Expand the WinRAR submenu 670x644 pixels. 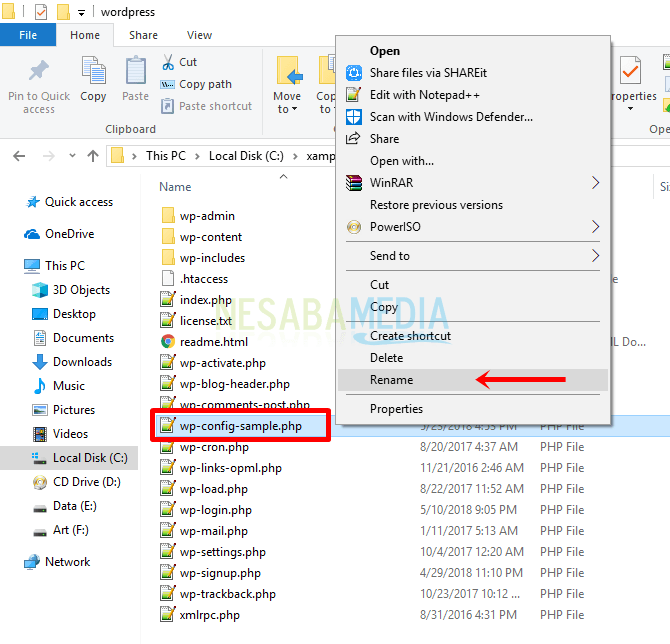[596, 183]
